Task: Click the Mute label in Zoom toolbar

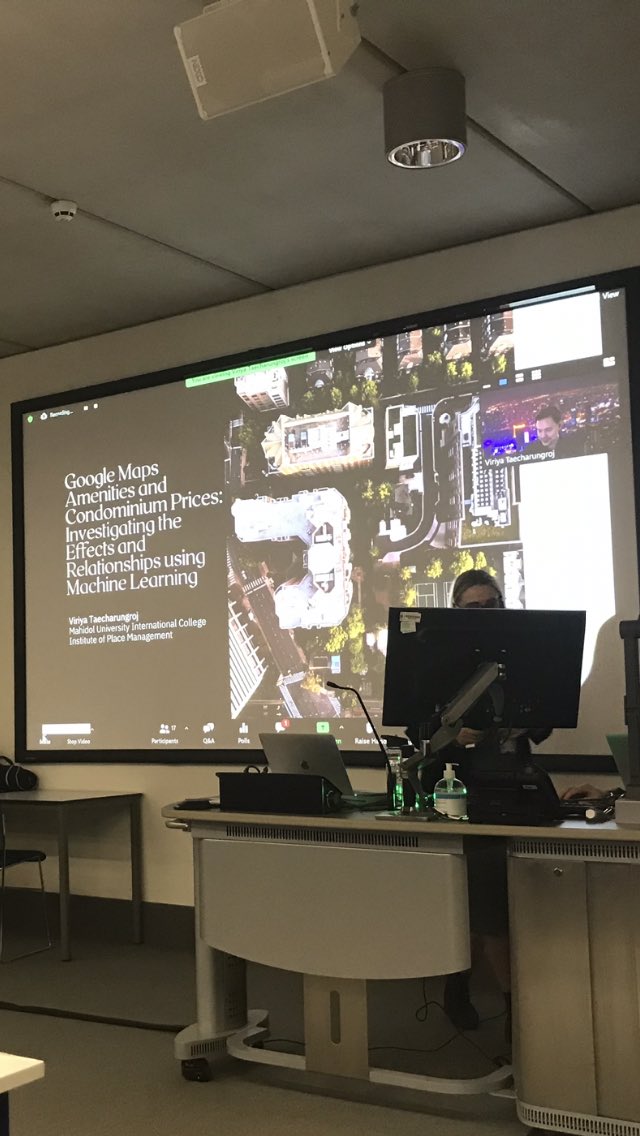Action: (45, 741)
